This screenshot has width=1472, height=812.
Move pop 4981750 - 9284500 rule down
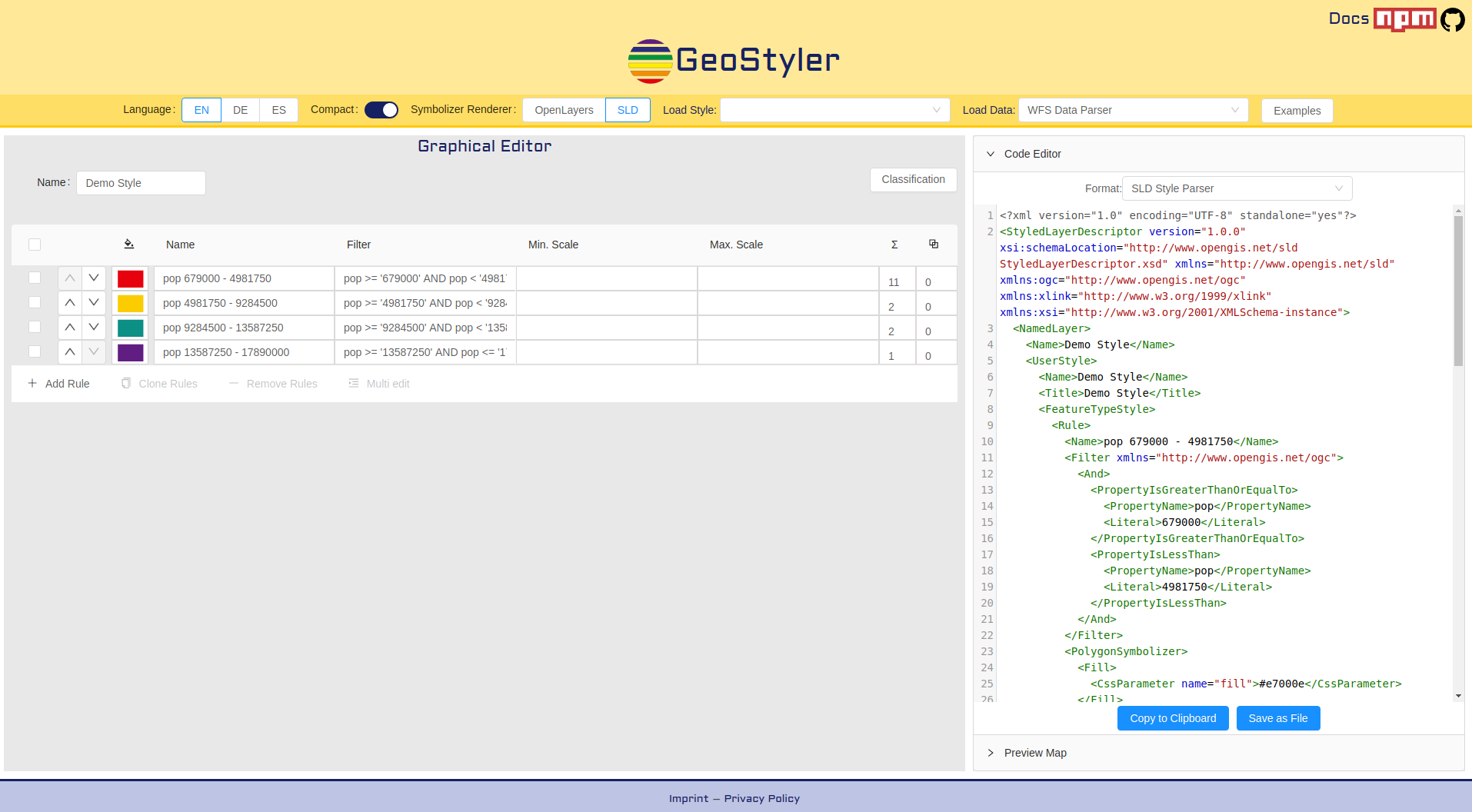[94, 302]
